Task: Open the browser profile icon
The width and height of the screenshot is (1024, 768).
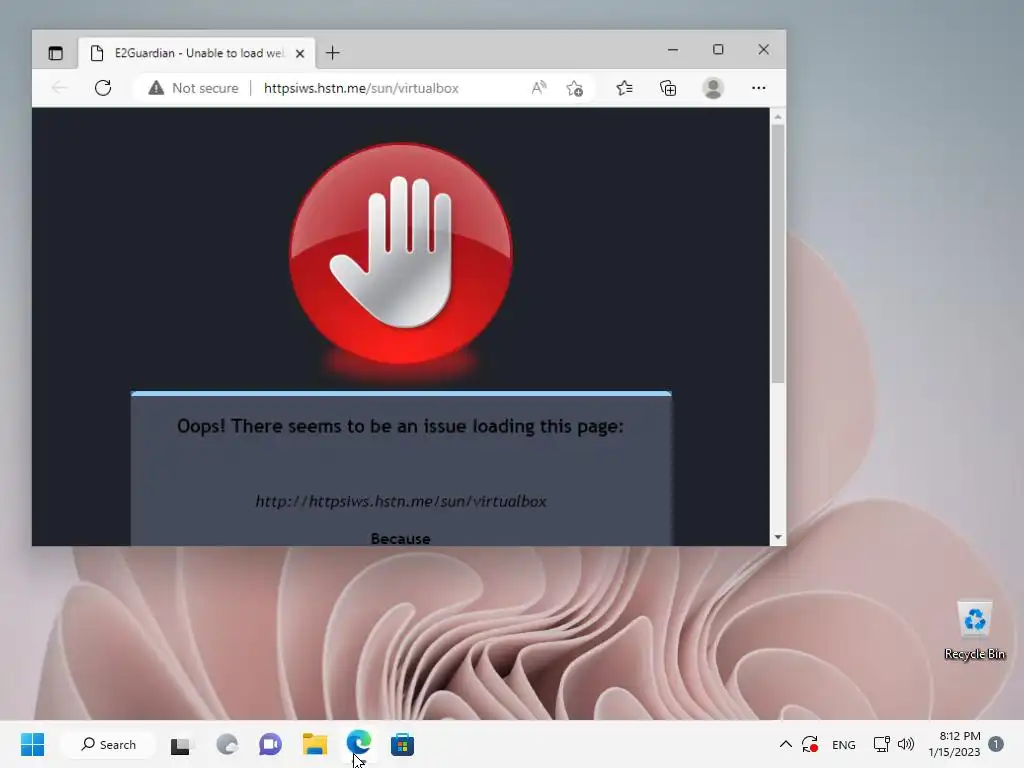Action: click(713, 88)
